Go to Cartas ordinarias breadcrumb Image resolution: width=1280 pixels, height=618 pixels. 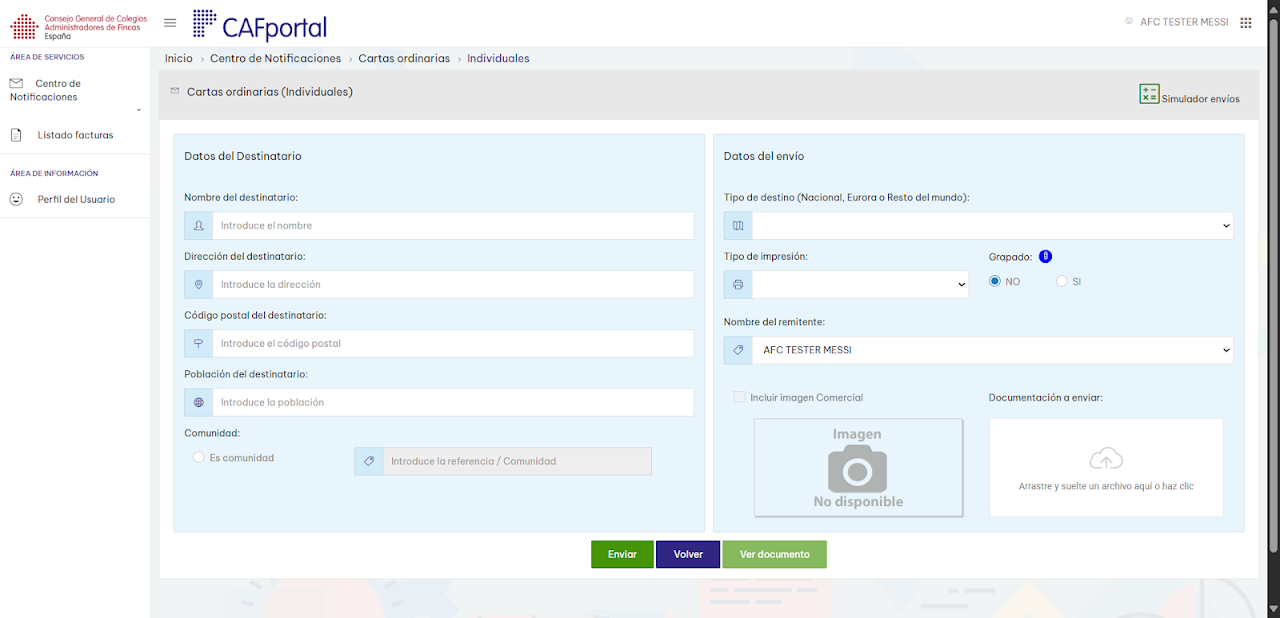[x=404, y=59]
